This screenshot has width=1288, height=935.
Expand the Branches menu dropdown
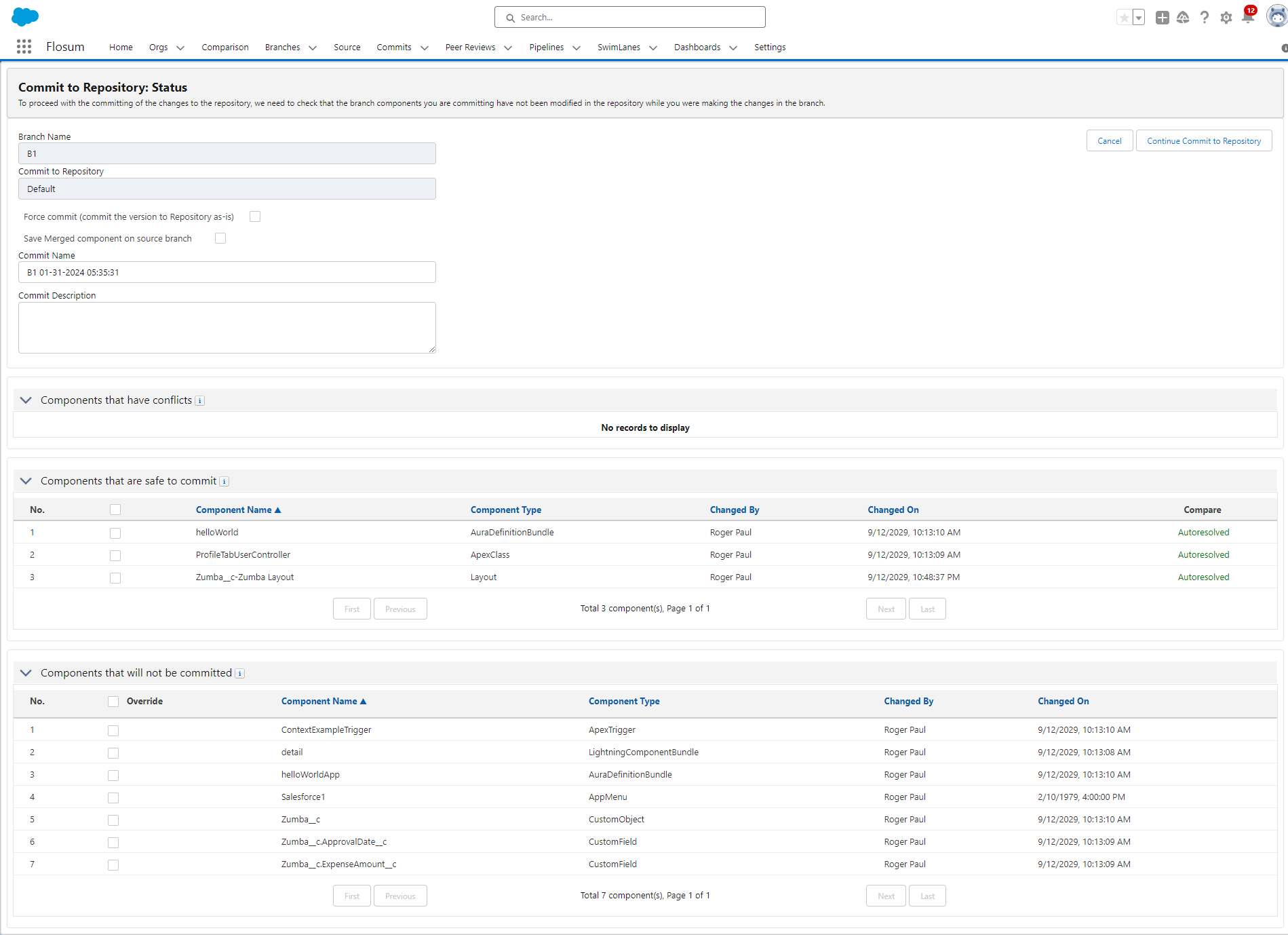click(x=313, y=47)
